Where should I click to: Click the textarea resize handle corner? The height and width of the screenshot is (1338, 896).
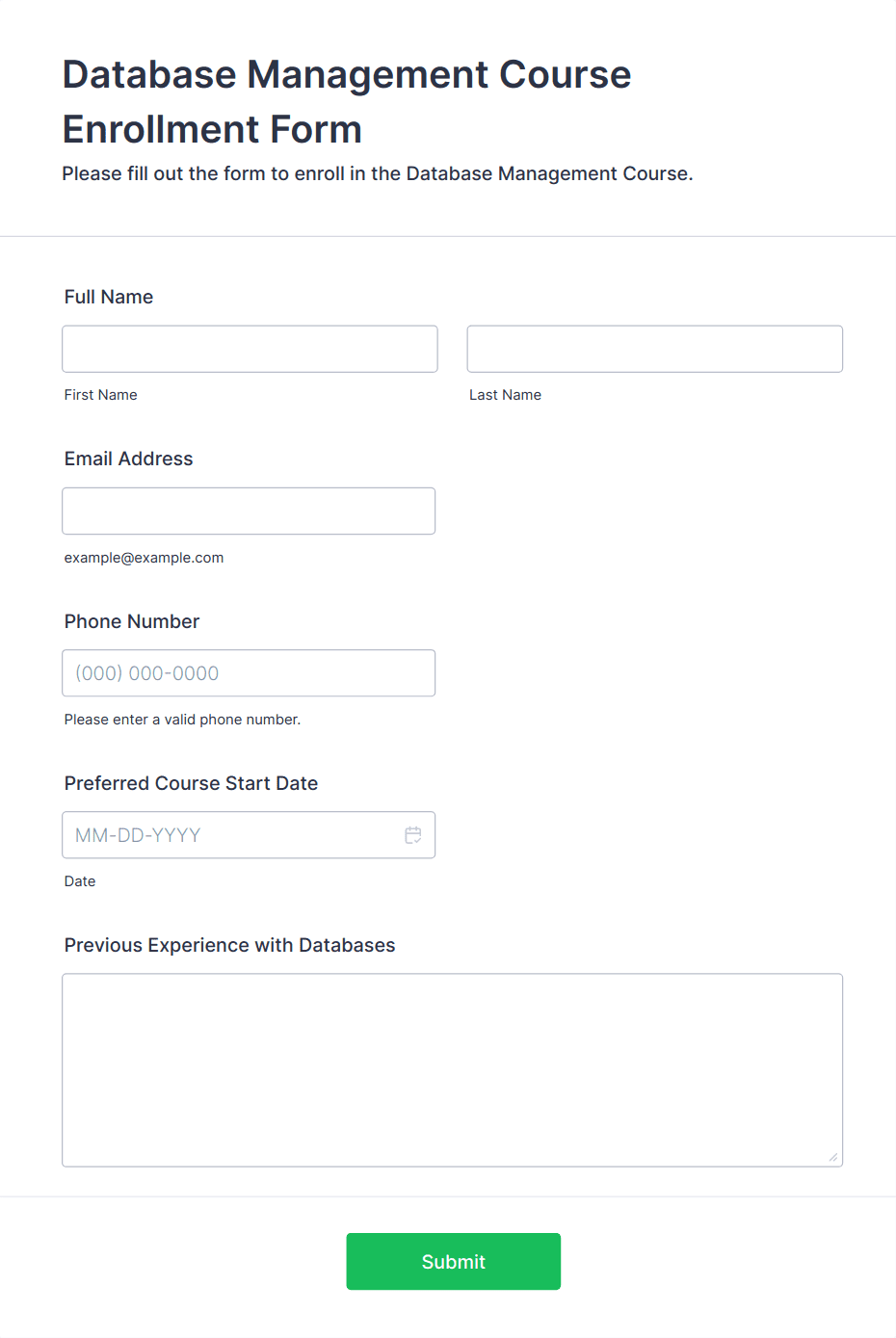click(833, 1157)
